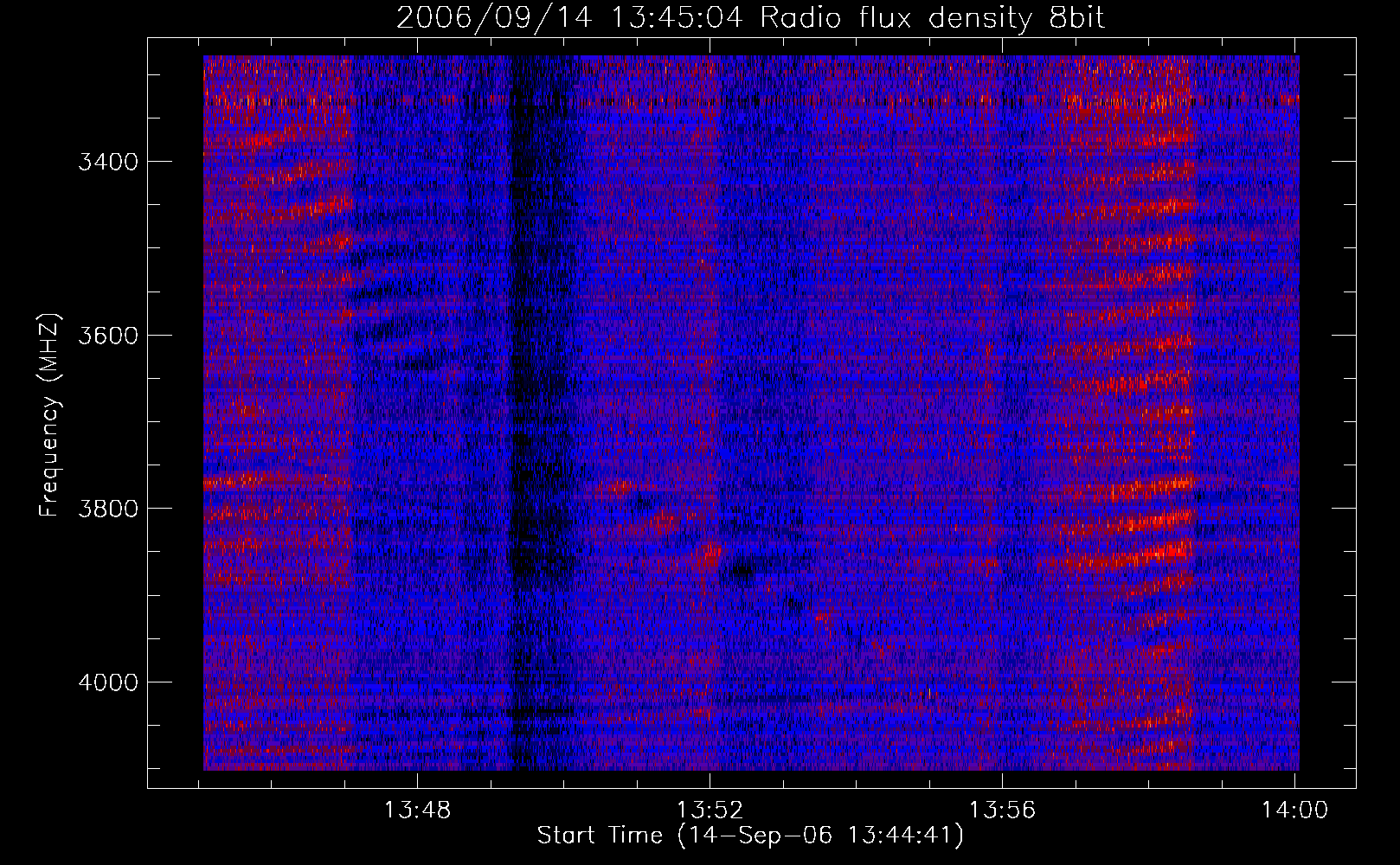Viewport: 1400px width, 865px height.
Task: Click the 'Frequency (MHZ)' y-axis title
Action: pos(50,415)
